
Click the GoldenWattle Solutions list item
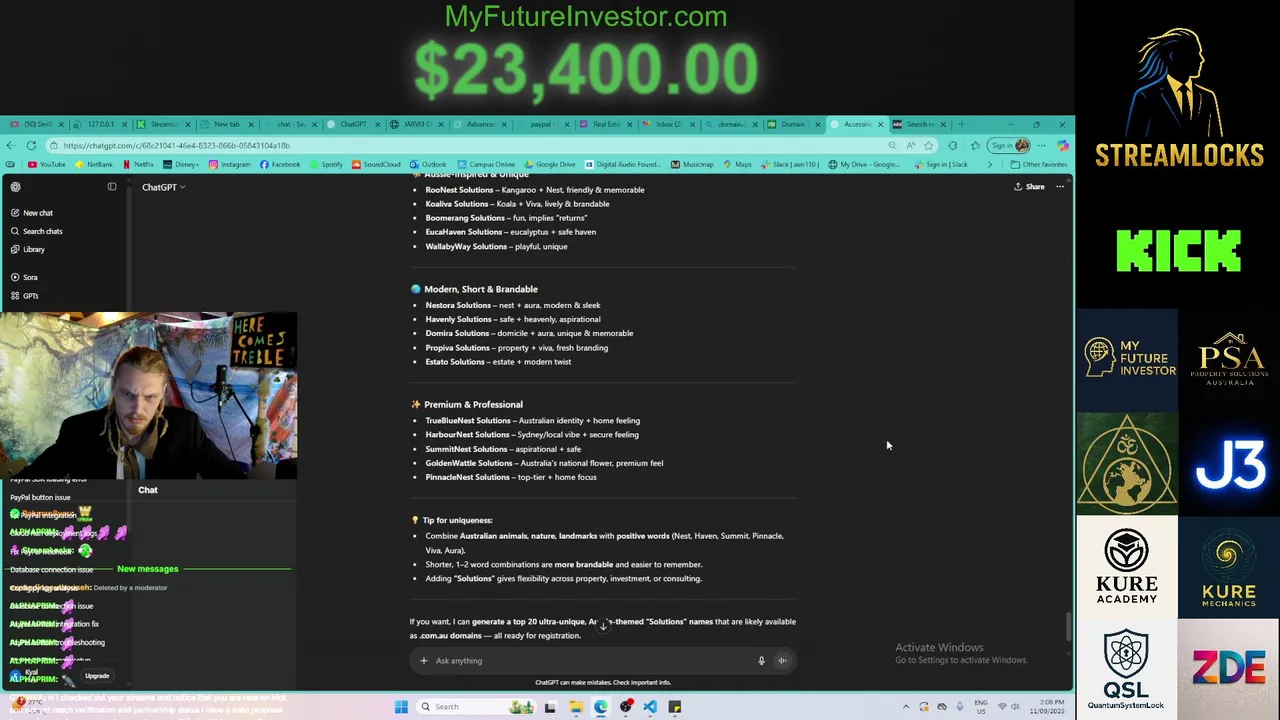pos(544,463)
